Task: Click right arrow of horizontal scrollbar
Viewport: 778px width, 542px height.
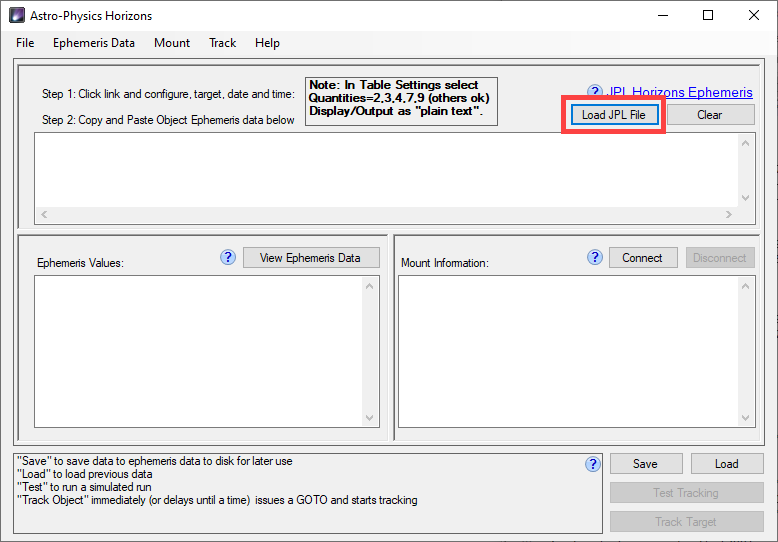Action: point(728,214)
